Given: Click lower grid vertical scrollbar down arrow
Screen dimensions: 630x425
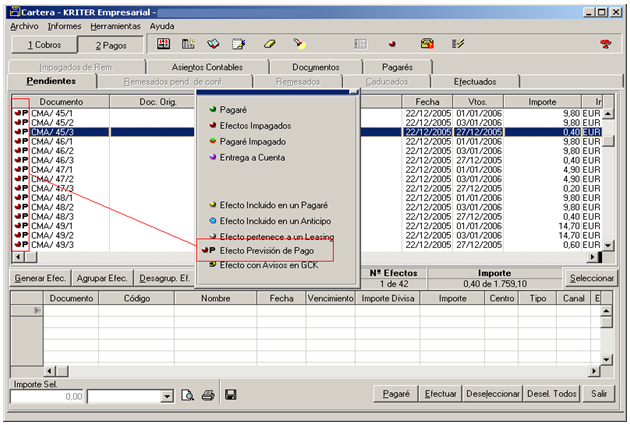Looking at the screenshot, I should [606, 359].
